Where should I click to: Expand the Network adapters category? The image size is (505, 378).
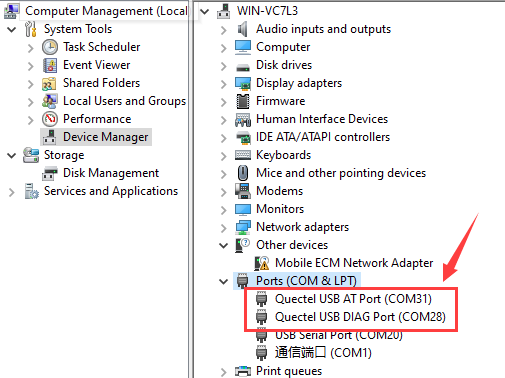tap(224, 228)
